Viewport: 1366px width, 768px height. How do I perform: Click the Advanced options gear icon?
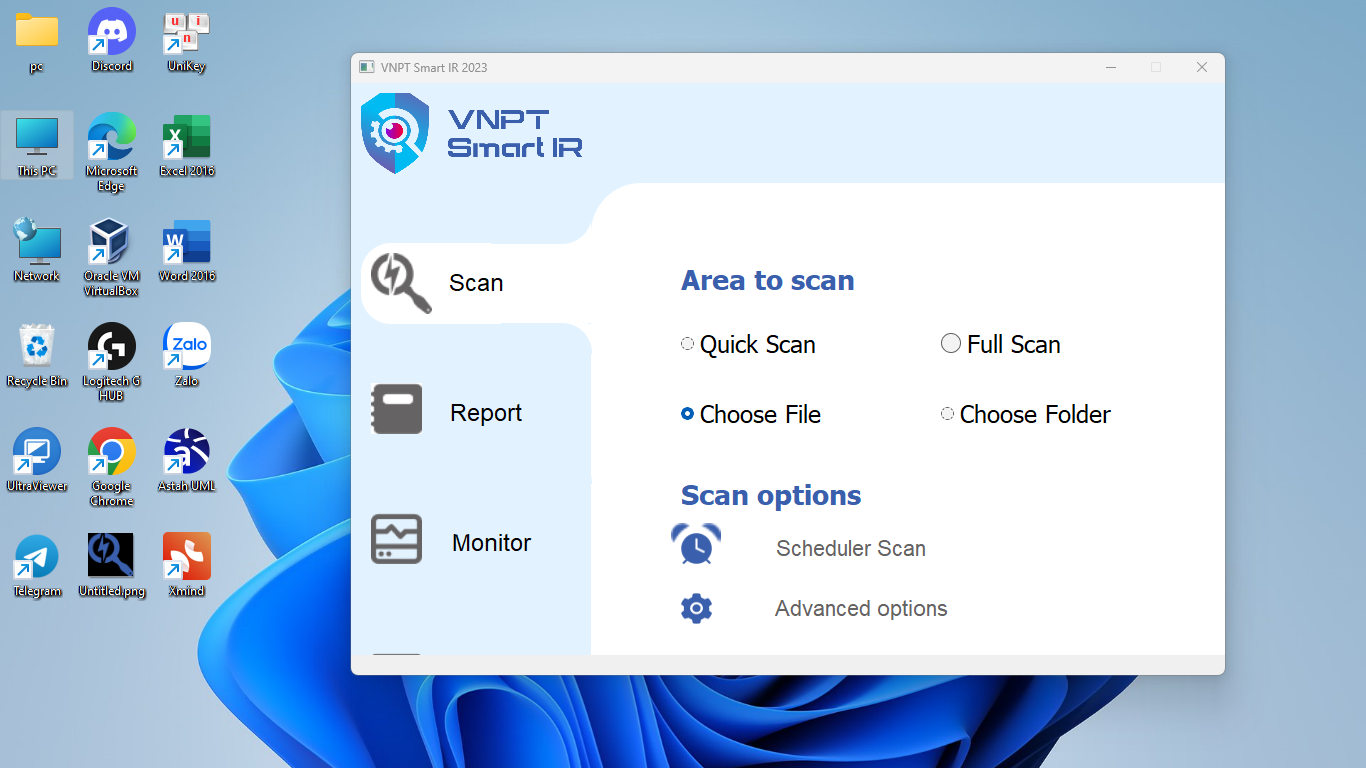[696, 608]
